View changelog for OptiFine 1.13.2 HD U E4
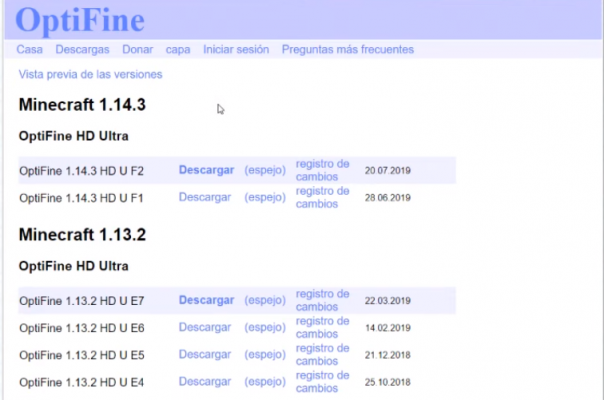This screenshot has height=400, width=604. tap(322, 381)
